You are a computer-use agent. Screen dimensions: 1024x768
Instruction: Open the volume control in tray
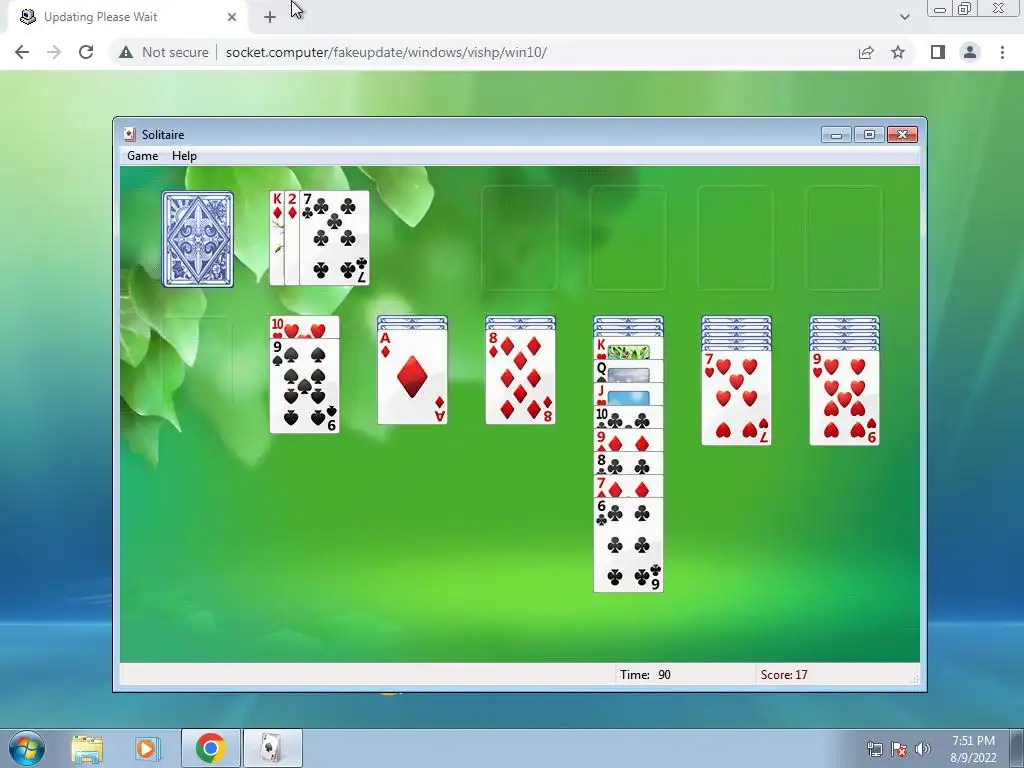923,749
